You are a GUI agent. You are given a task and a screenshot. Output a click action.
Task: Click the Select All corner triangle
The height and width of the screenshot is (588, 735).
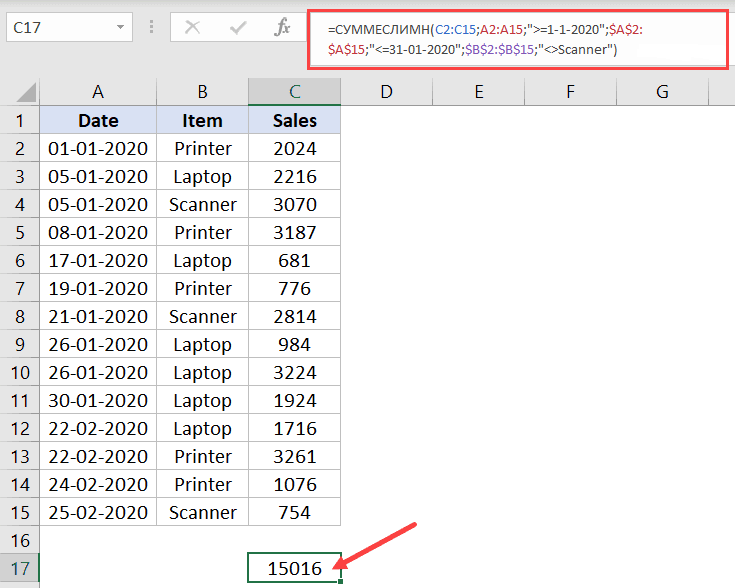click(26, 92)
